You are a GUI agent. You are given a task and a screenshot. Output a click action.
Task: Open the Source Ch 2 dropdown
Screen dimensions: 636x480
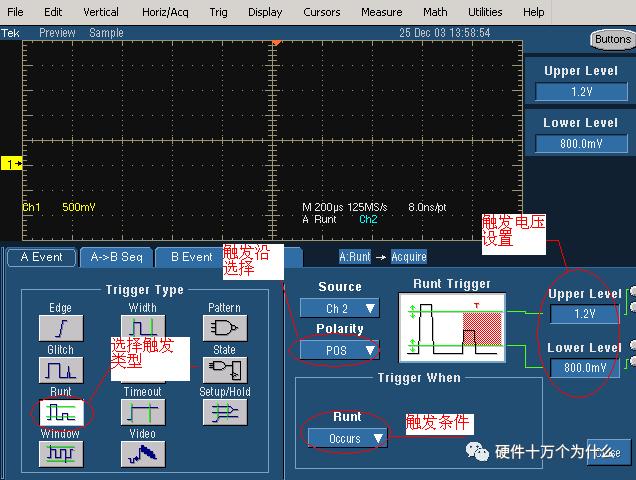pos(339,308)
